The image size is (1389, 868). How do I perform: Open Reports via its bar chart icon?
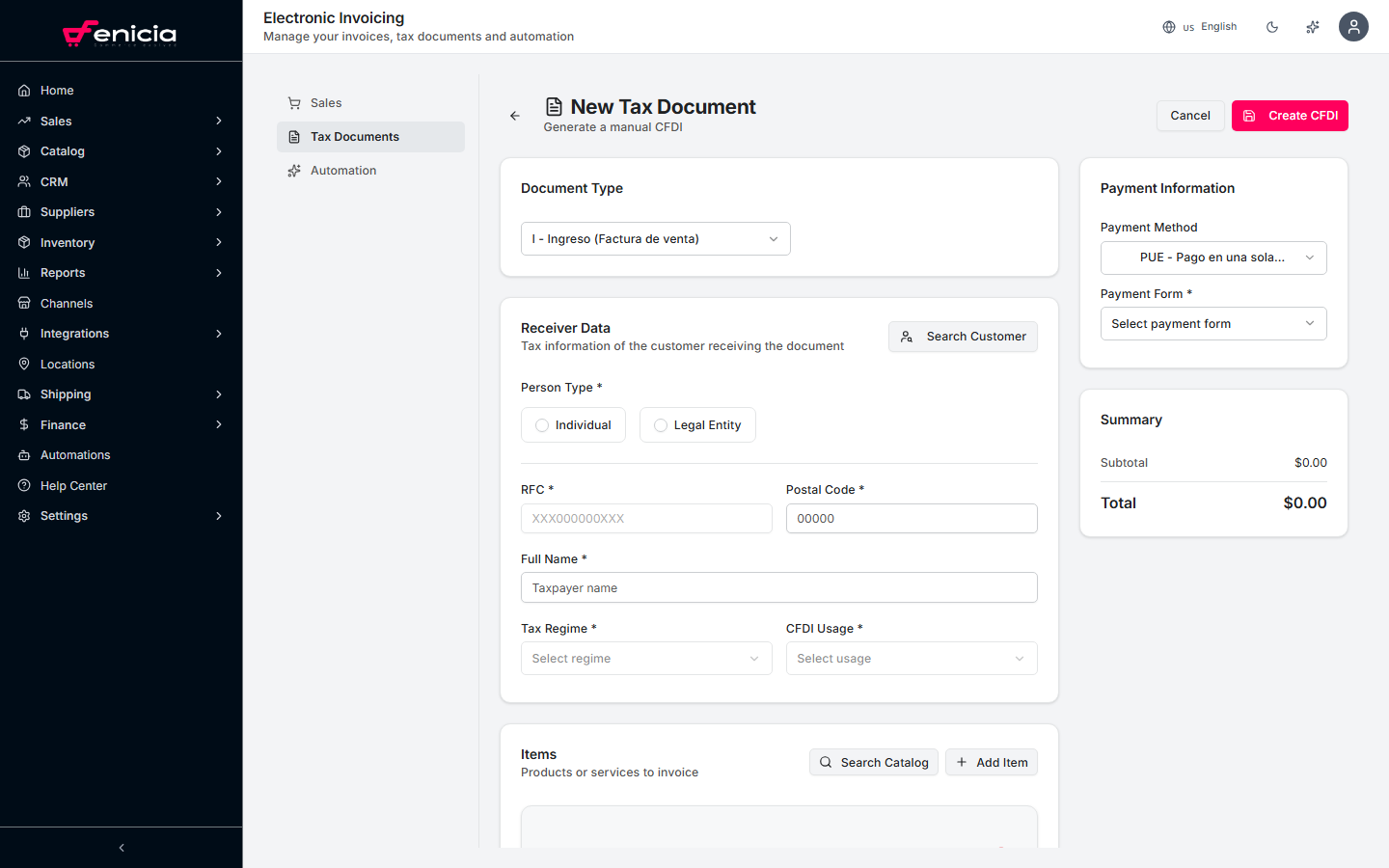[24, 272]
